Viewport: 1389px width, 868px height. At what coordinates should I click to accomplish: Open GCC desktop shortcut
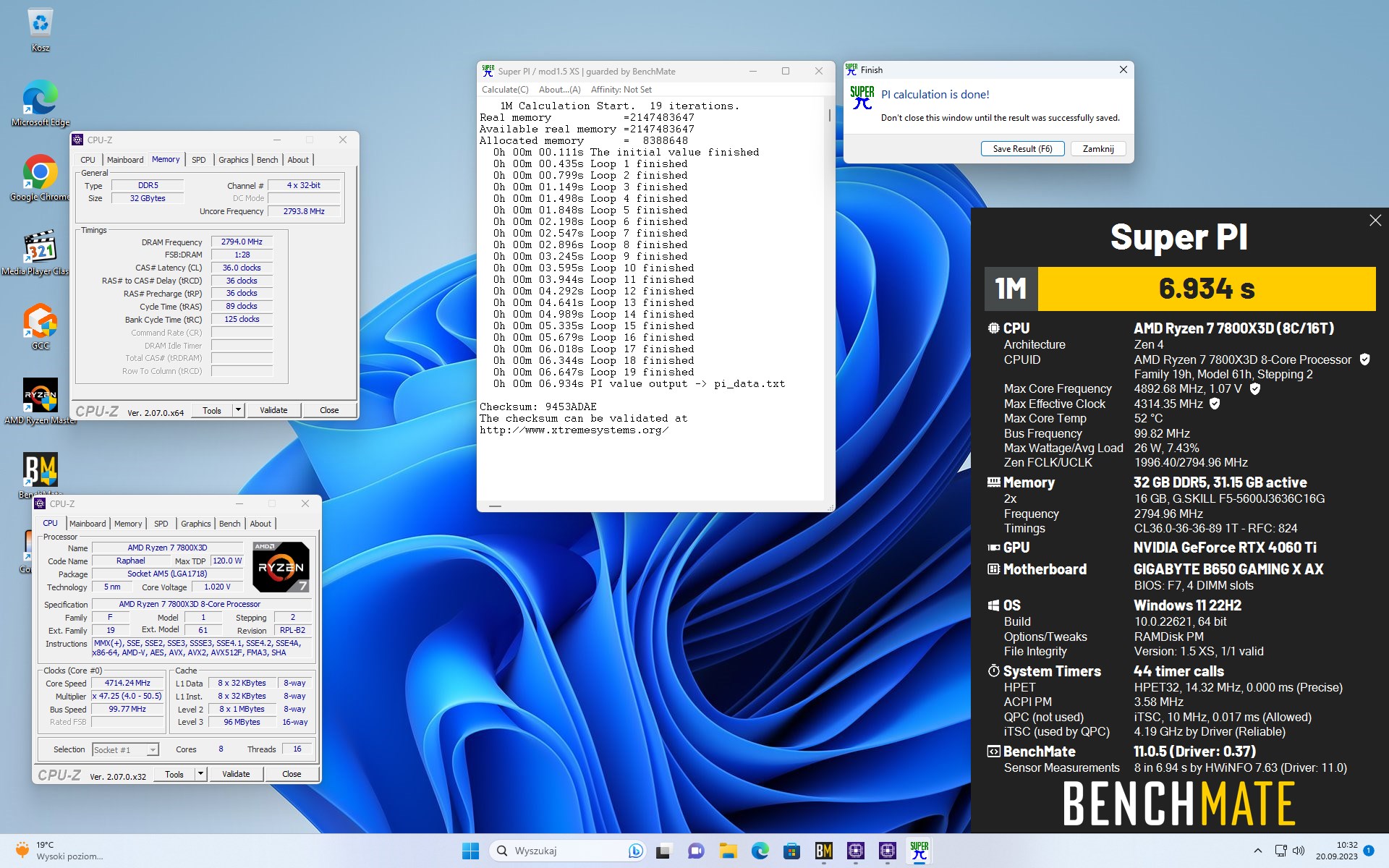(x=41, y=326)
